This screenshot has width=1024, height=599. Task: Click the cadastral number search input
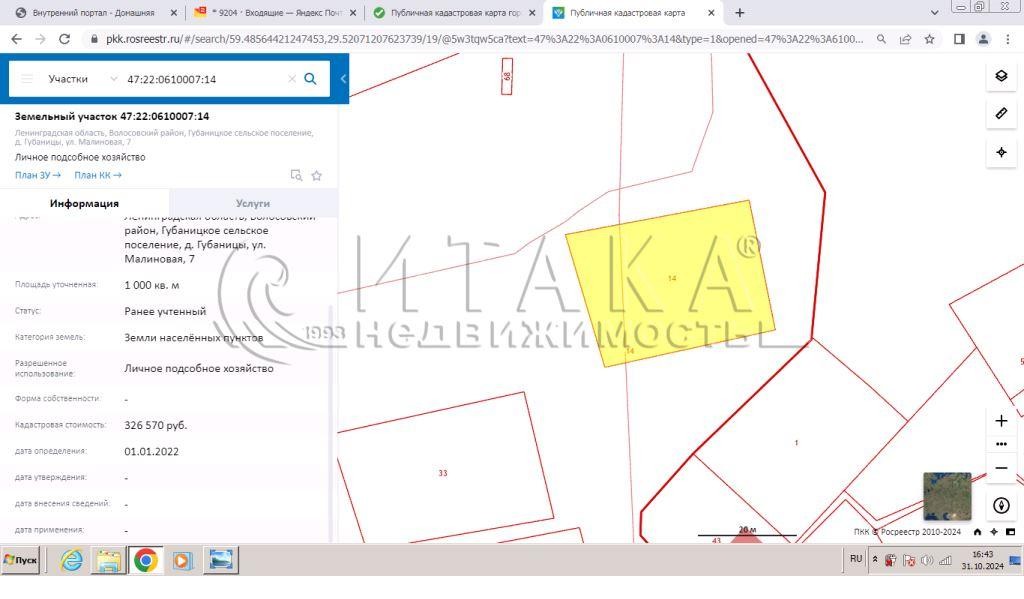(x=202, y=79)
